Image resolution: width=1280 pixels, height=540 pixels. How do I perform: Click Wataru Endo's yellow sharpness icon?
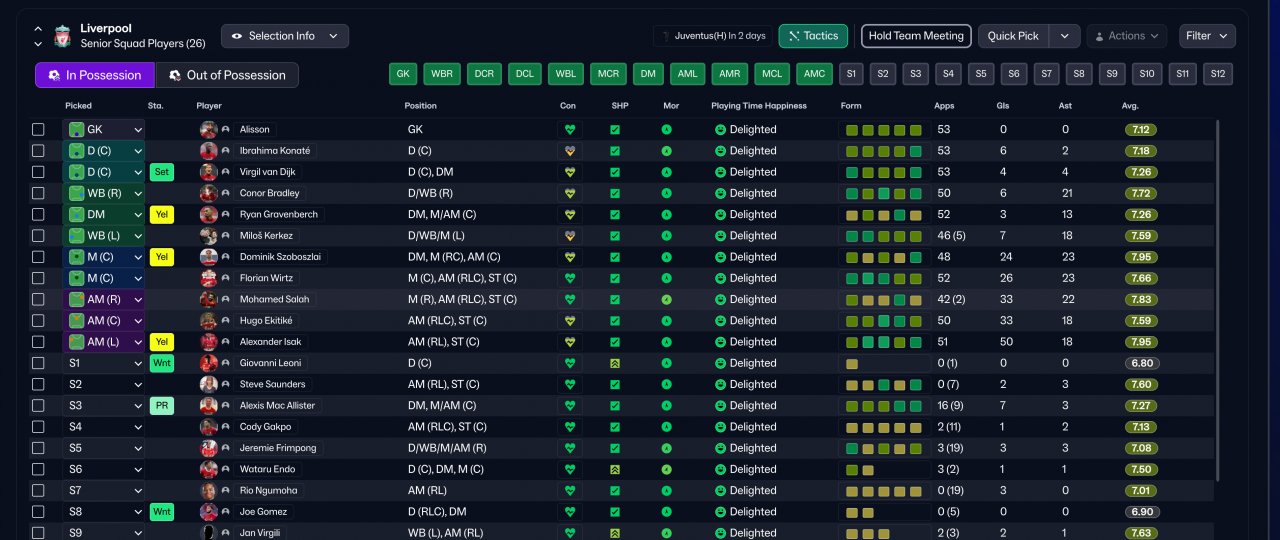click(615, 469)
